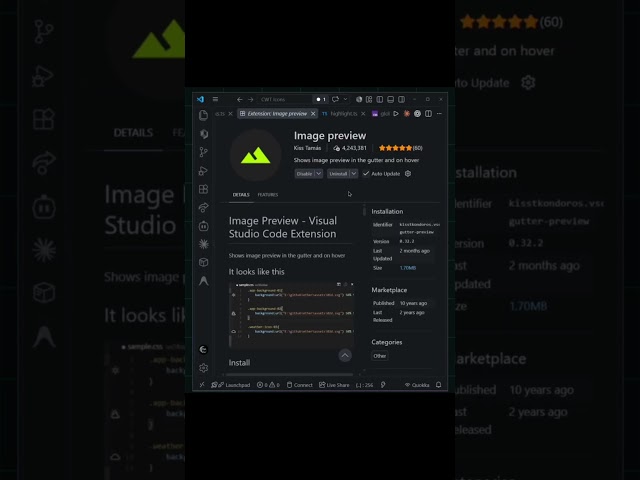This screenshot has height=480, width=640.
Task: Click Launchpad in the status bar
Action: click(x=231, y=385)
